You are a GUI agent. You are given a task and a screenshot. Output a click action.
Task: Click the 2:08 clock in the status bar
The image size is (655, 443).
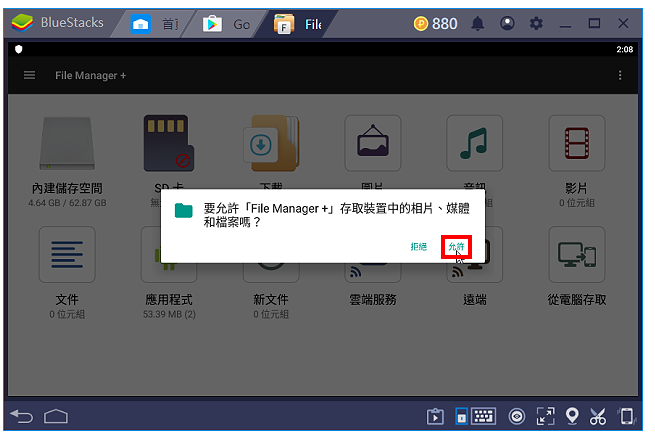tap(625, 49)
